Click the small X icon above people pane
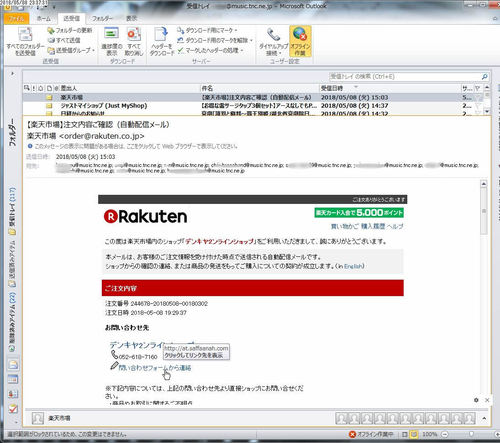This screenshot has height=443, width=500. tap(487, 400)
